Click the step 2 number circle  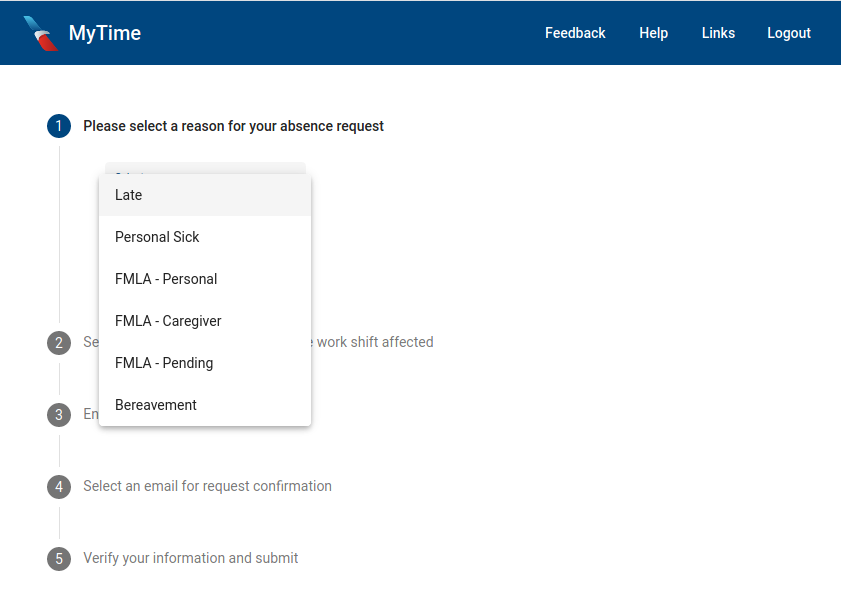click(59, 343)
